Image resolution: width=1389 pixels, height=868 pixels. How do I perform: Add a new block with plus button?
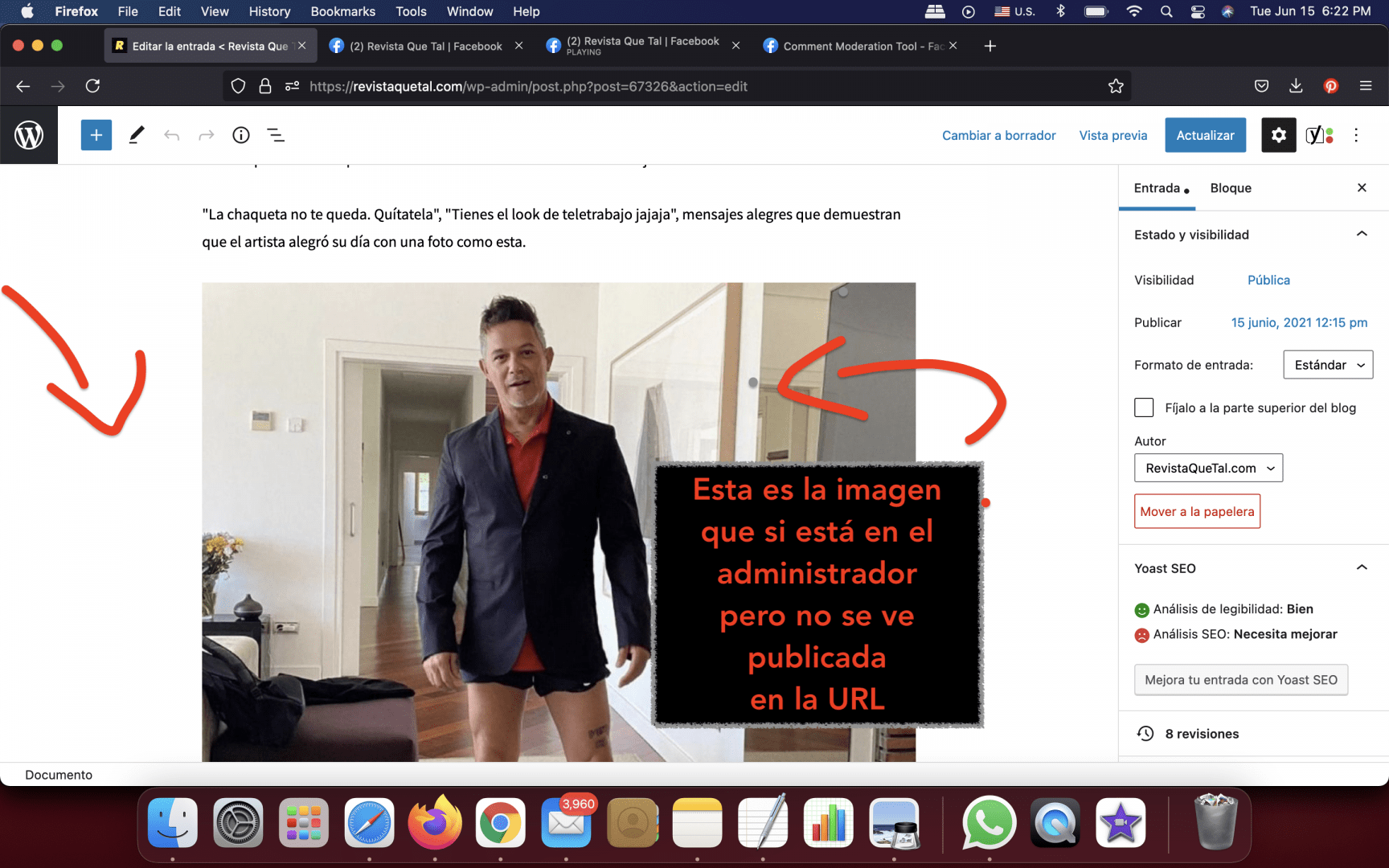click(x=96, y=135)
